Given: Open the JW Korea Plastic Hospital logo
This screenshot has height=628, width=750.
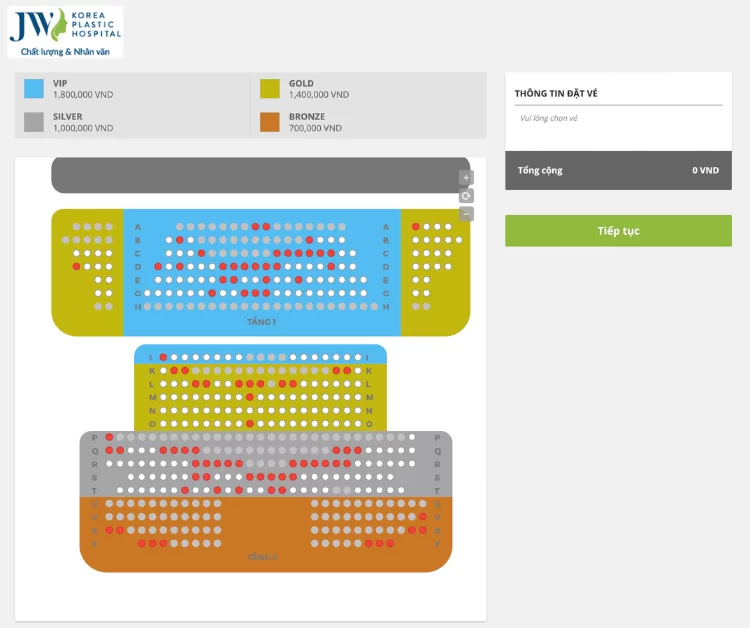Looking at the screenshot, I should click(66, 32).
